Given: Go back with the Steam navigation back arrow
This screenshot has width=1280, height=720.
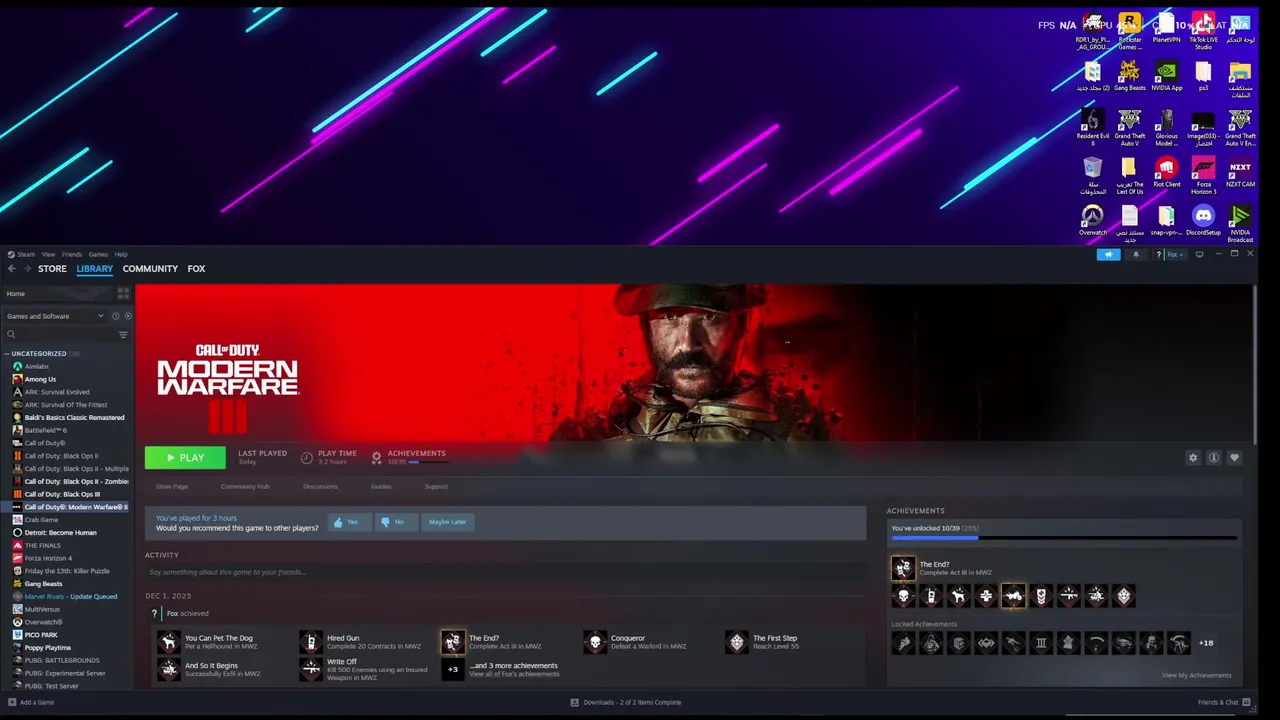Looking at the screenshot, I should tap(12, 269).
